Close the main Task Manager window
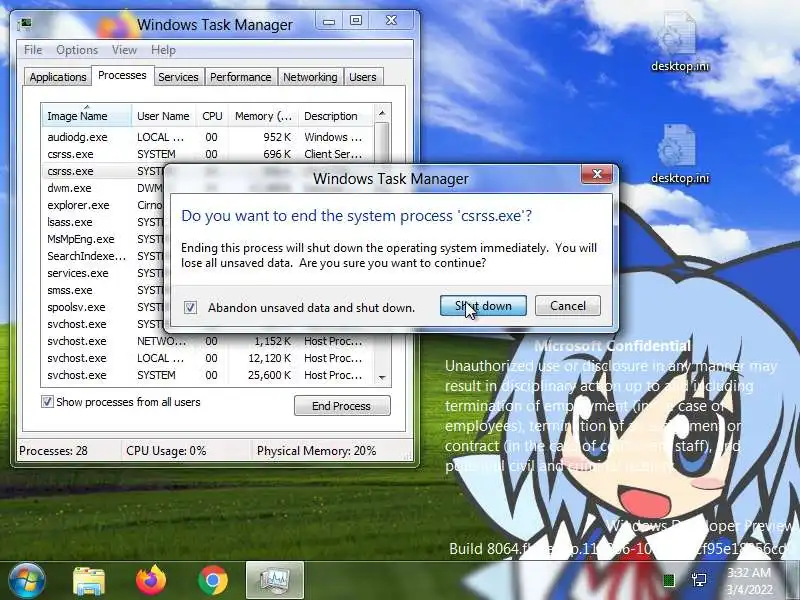The width and height of the screenshot is (800, 600). coord(391,20)
